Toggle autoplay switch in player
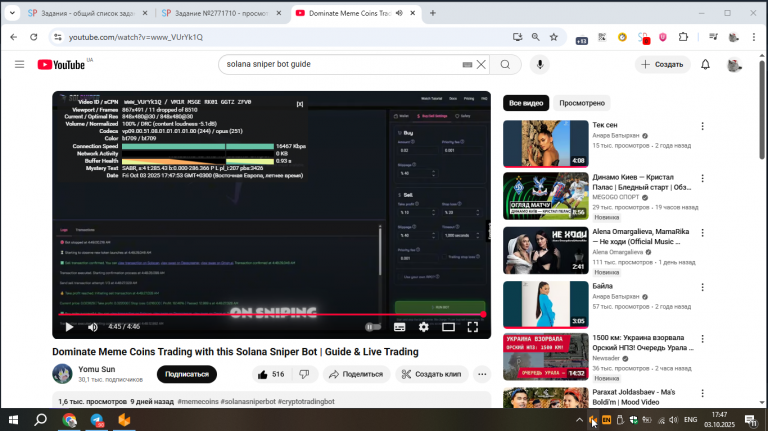768x431 pixels. pyautogui.click(x=373, y=327)
